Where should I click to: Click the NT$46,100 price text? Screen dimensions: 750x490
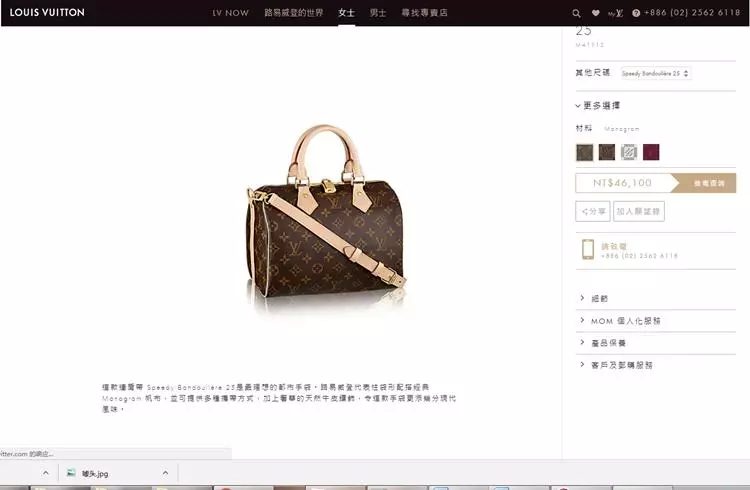click(x=622, y=183)
